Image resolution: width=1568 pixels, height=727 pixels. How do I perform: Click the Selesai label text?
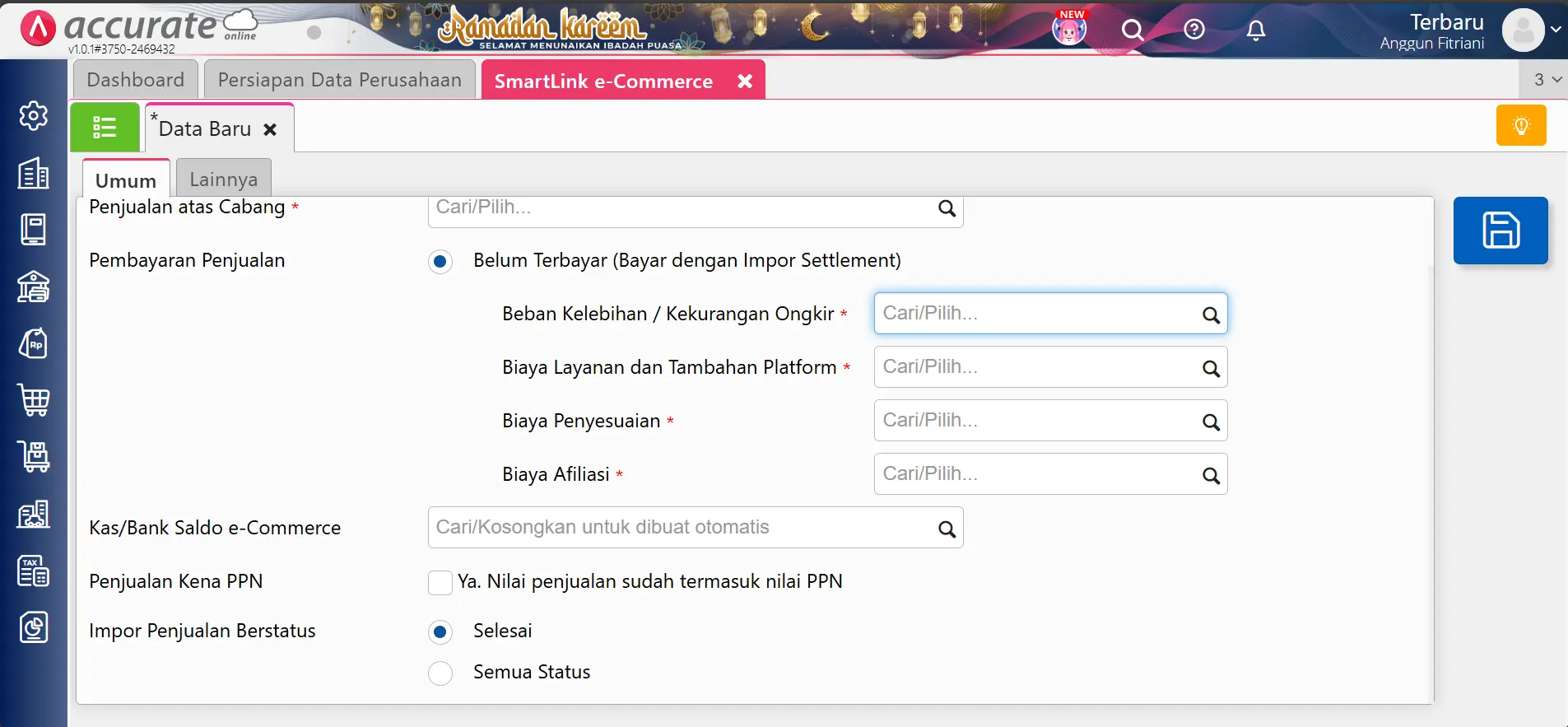point(503,631)
